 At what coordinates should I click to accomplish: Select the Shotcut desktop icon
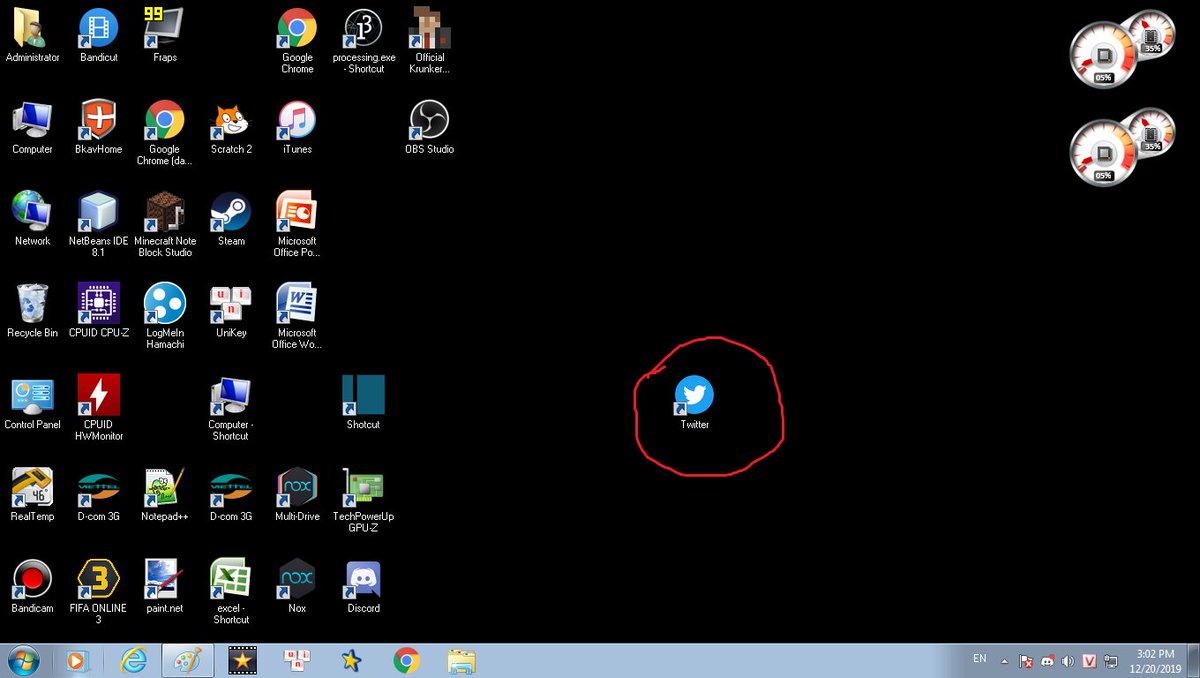pyautogui.click(x=363, y=403)
